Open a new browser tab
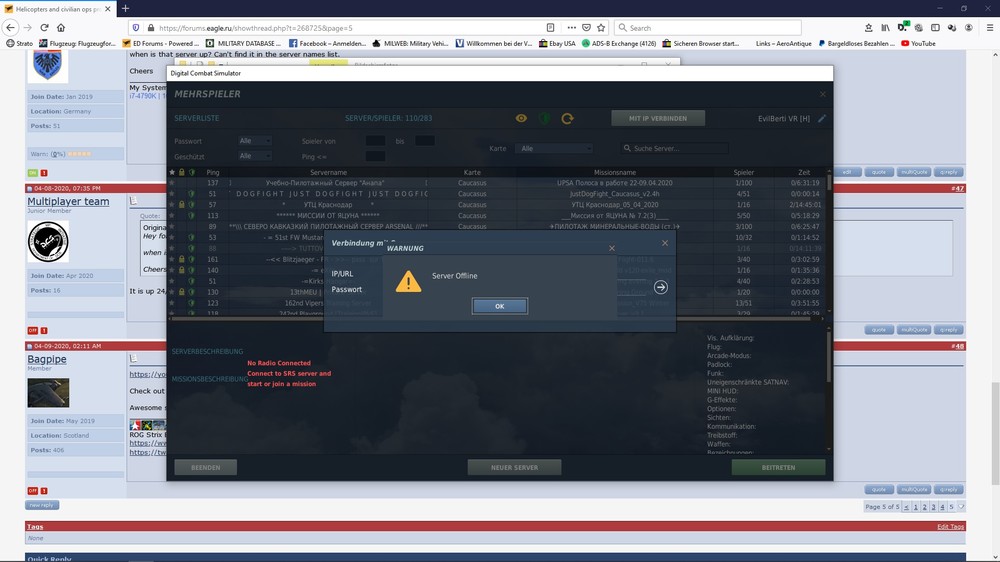The width and height of the screenshot is (1000, 562). coord(126,9)
